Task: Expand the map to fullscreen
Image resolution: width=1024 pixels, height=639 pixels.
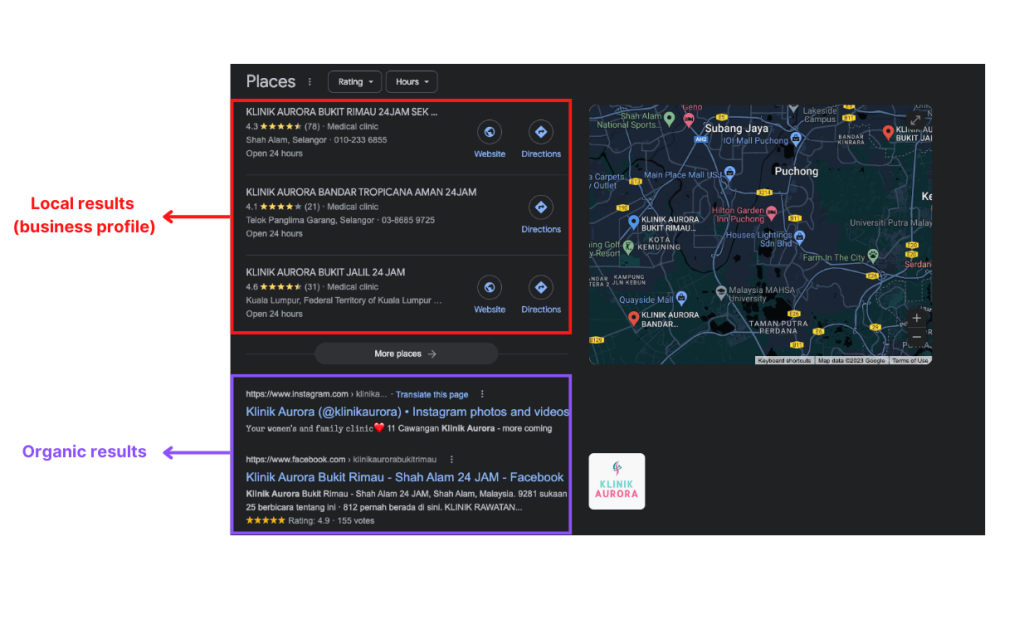Action: click(x=916, y=120)
